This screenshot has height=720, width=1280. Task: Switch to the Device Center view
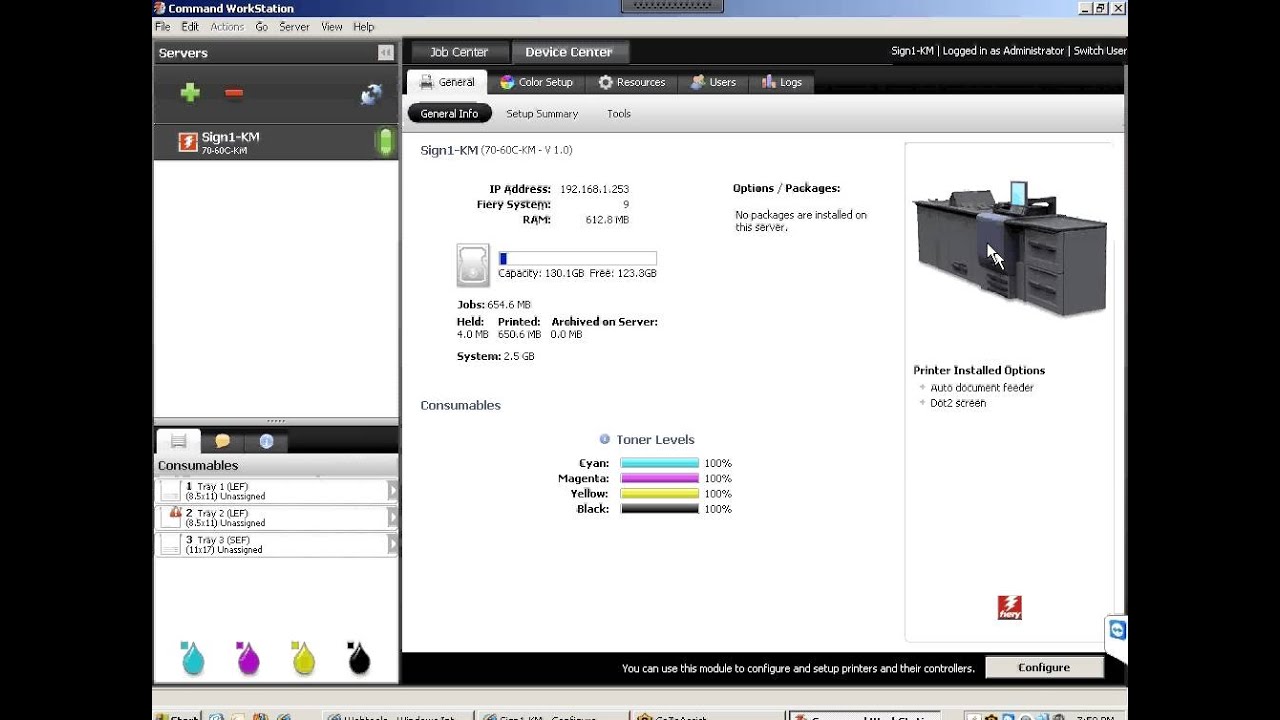569,52
